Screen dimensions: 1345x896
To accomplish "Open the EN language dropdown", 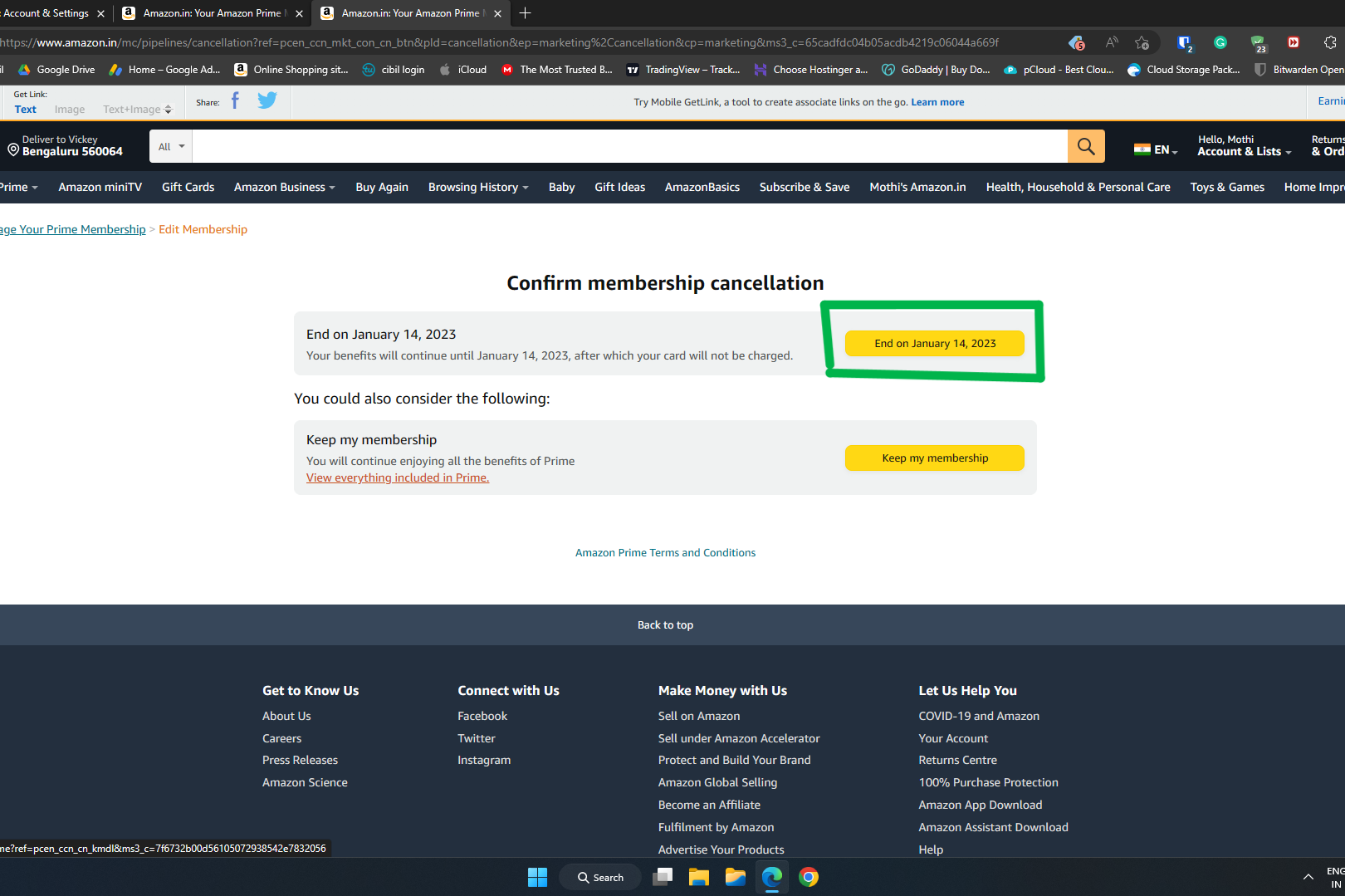I will click(1157, 149).
